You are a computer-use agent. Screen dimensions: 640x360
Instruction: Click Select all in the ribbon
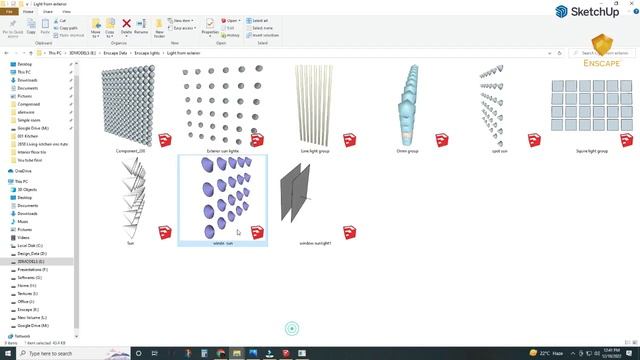pyautogui.click(x=257, y=20)
